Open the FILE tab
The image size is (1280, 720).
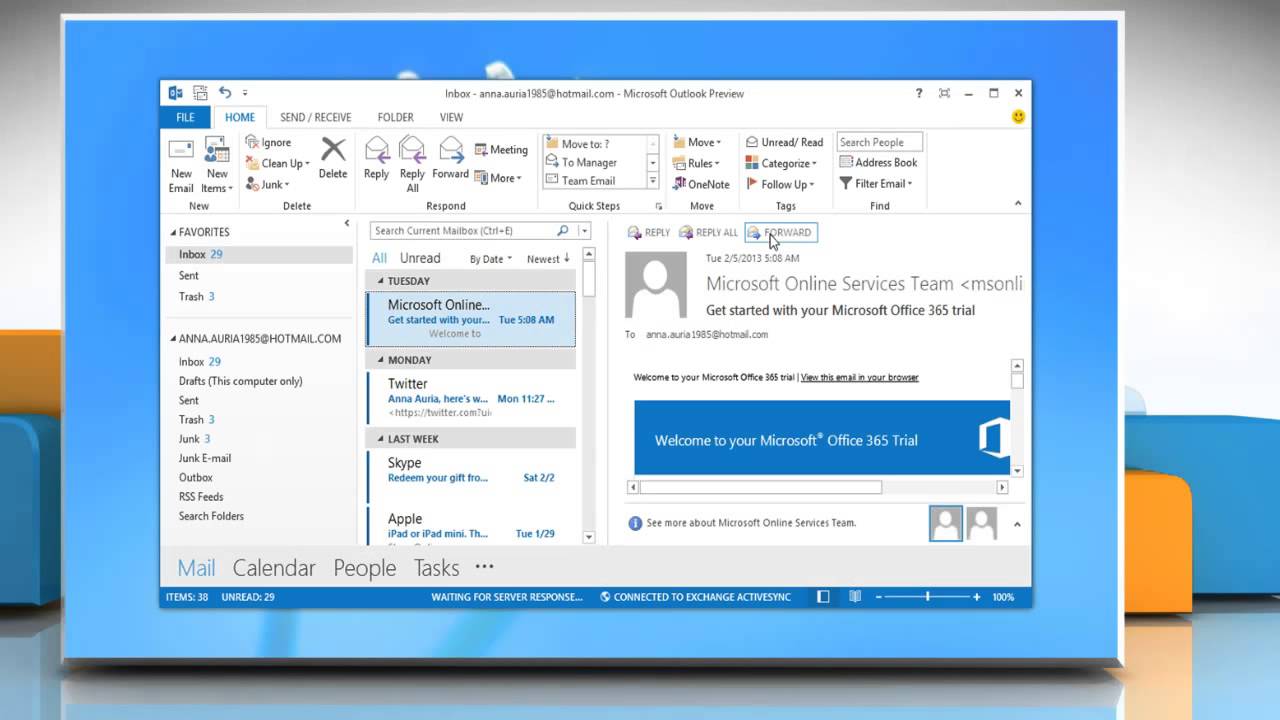186,117
